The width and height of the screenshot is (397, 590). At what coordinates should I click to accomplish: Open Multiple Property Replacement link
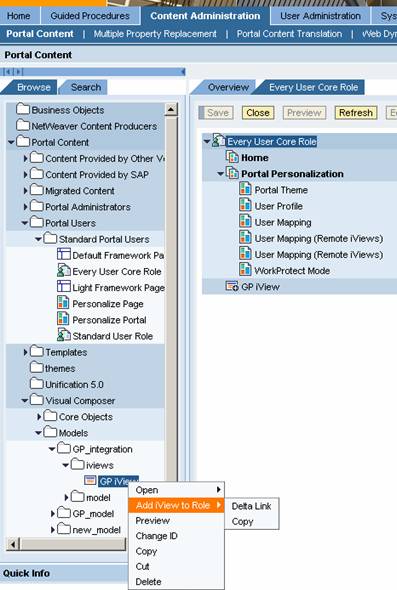pos(155,34)
